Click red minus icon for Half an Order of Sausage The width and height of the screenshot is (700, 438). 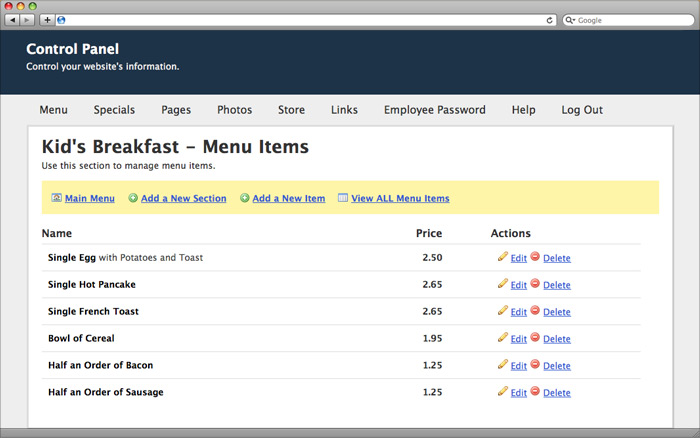(535, 391)
